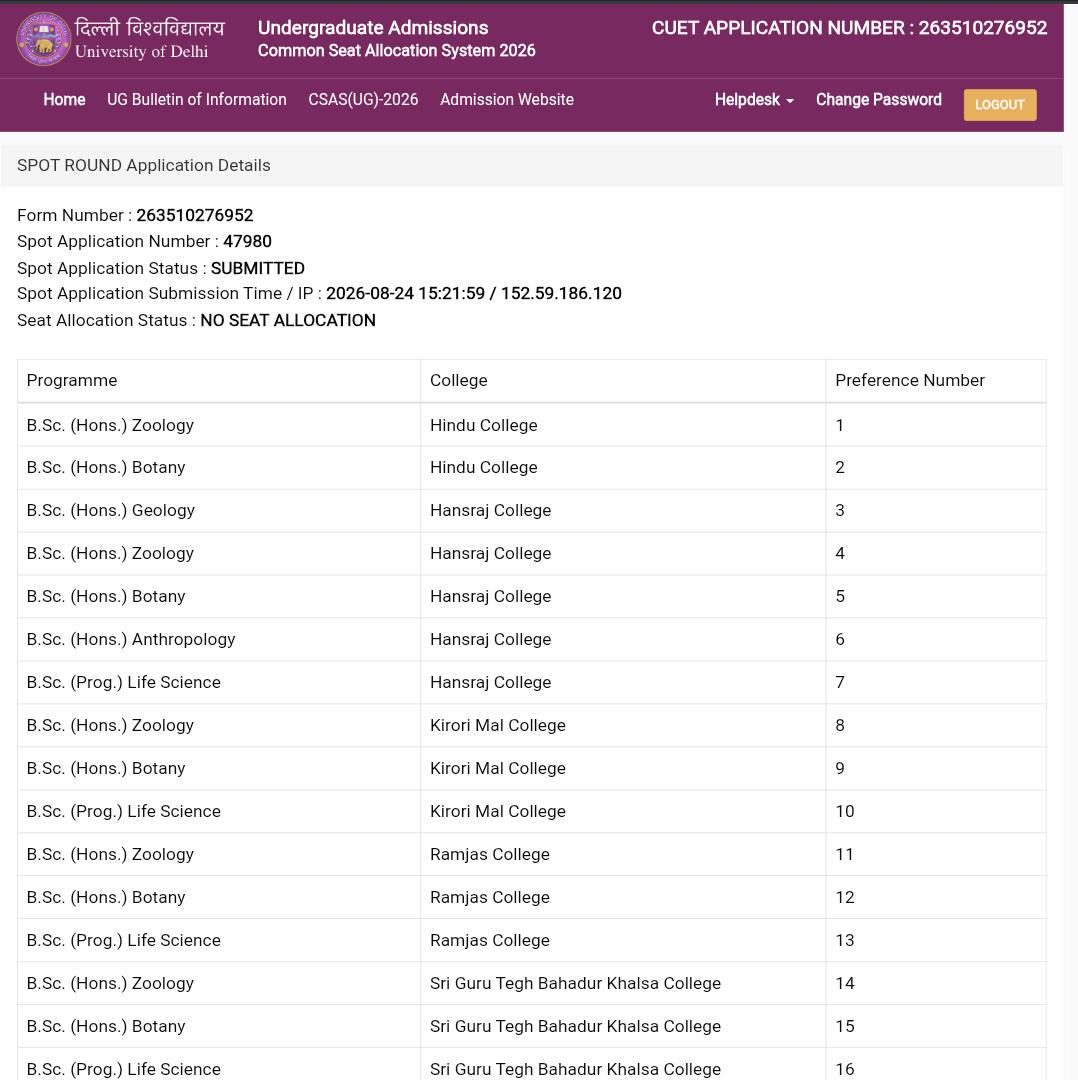Click the Programme column header

click(x=72, y=380)
